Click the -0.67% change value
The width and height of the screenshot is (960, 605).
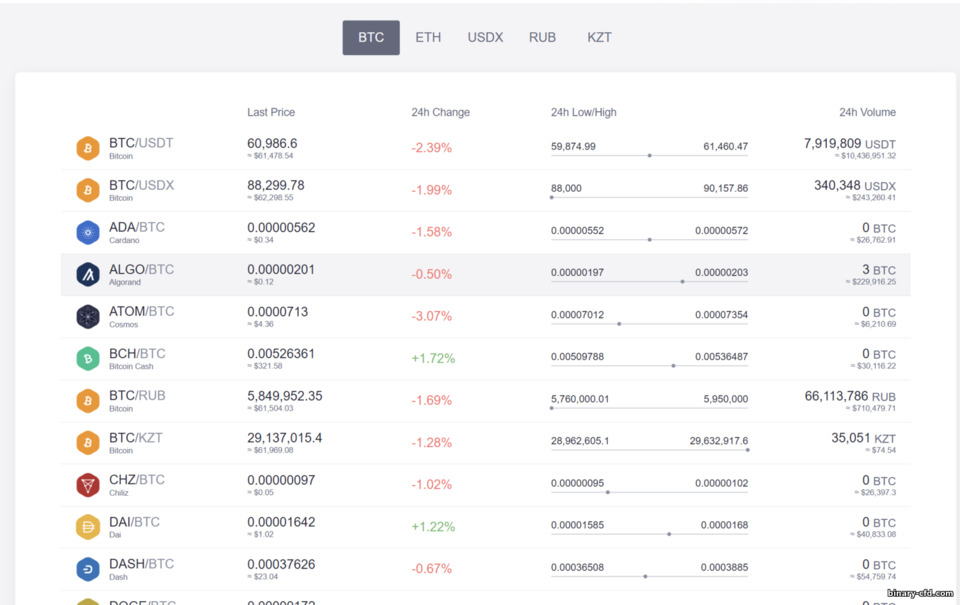coord(432,569)
